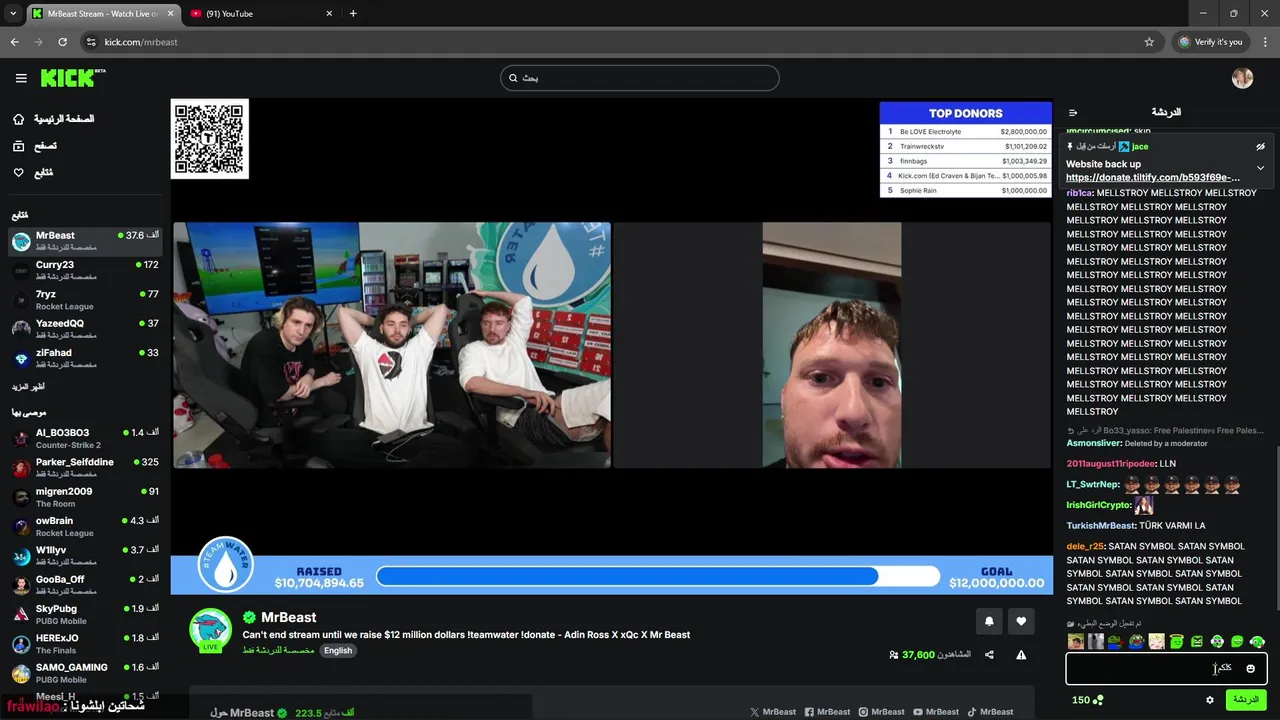Viewport: 1280px width, 720px height.
Task: Click the fundraising progress bar
Action: point(658,576)
